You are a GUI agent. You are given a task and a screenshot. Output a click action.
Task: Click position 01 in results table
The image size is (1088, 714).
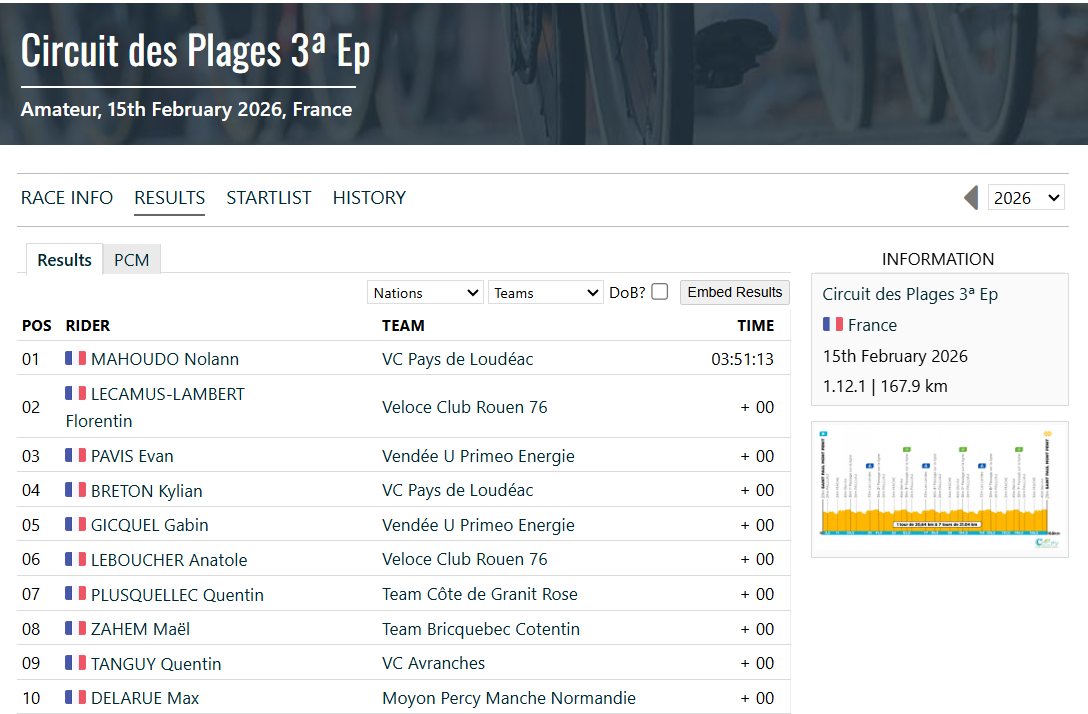click(31, 359)
